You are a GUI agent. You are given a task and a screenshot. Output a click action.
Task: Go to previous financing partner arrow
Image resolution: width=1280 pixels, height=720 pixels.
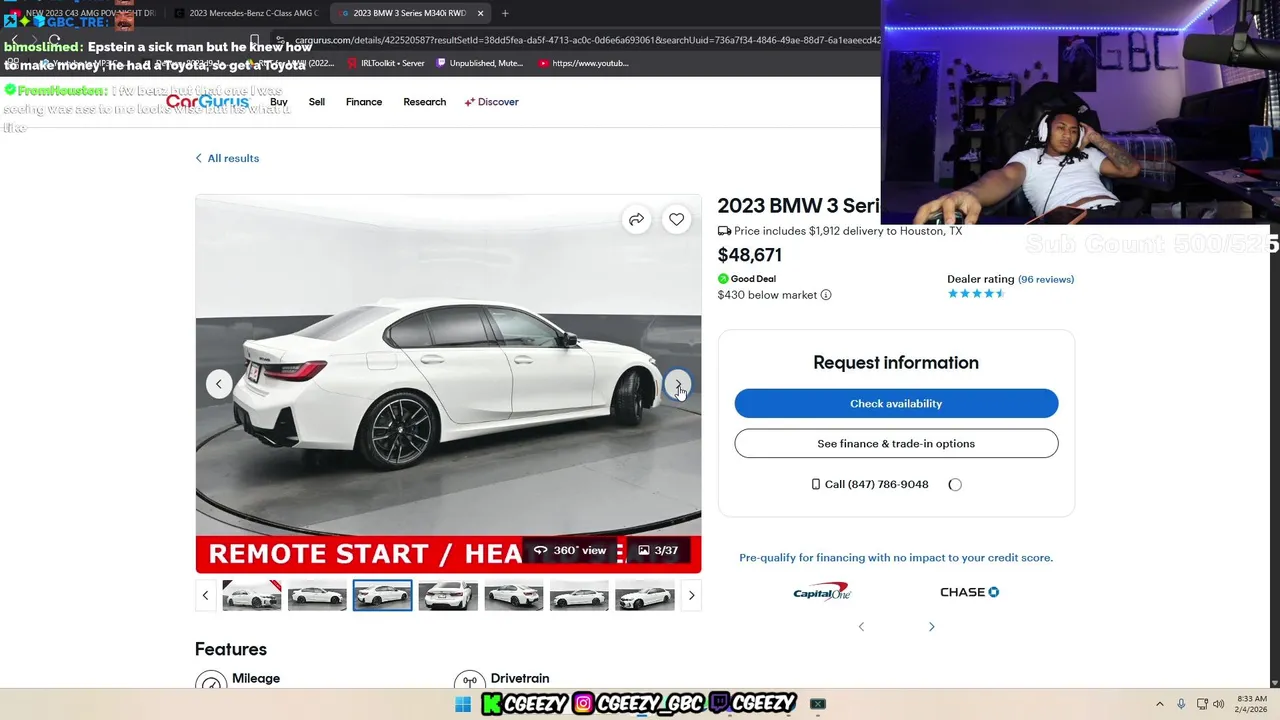(861, 627)
